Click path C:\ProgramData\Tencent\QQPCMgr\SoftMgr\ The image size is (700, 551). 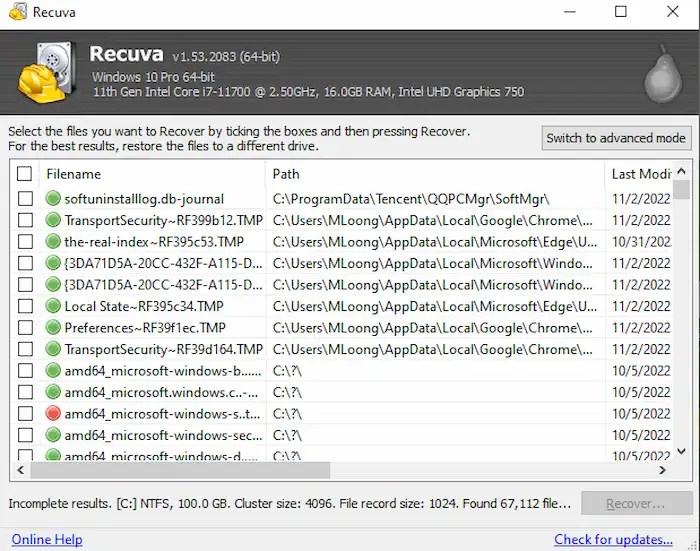pos(411,199)
